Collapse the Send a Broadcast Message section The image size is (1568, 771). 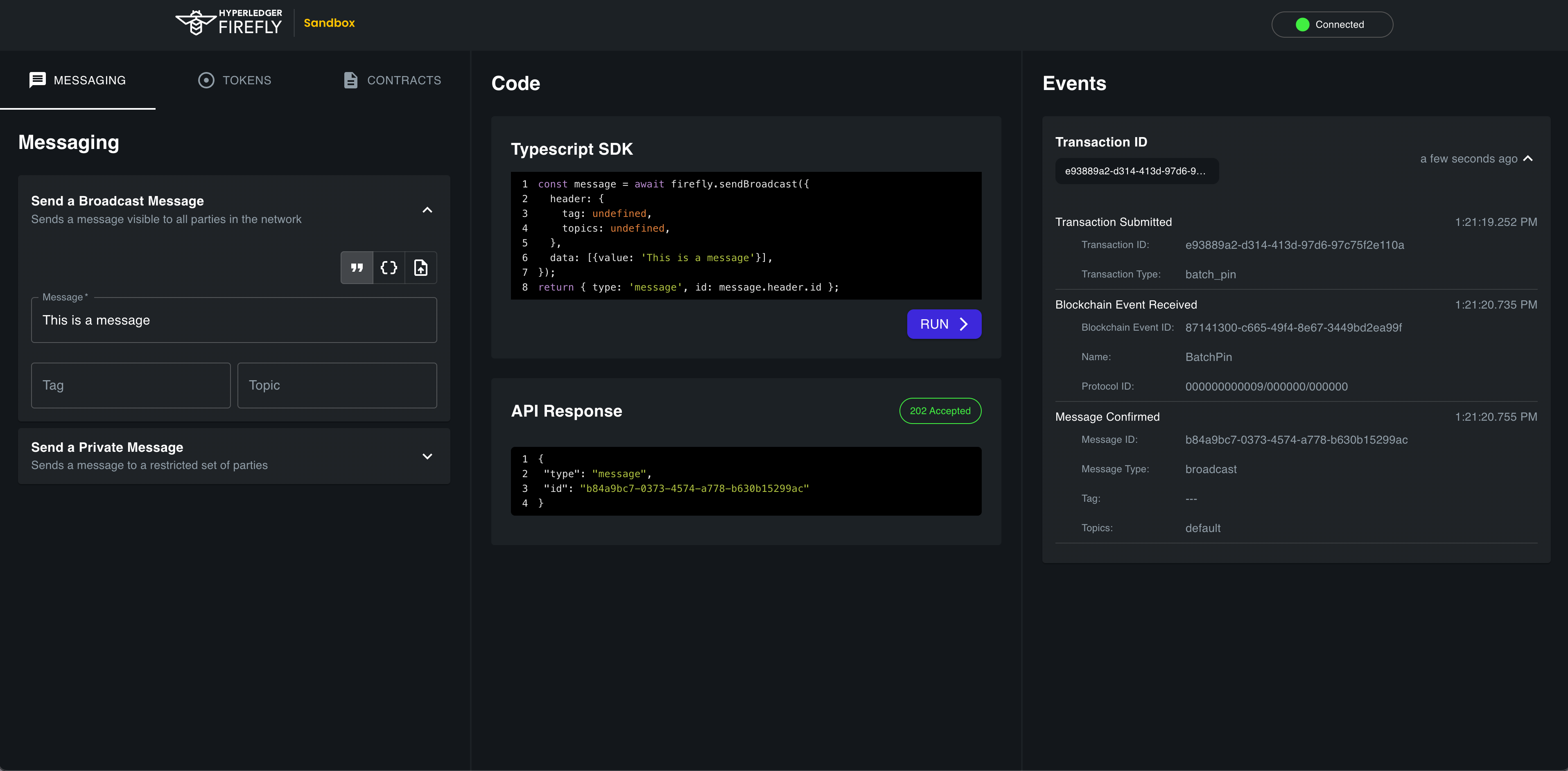[427, 210]
